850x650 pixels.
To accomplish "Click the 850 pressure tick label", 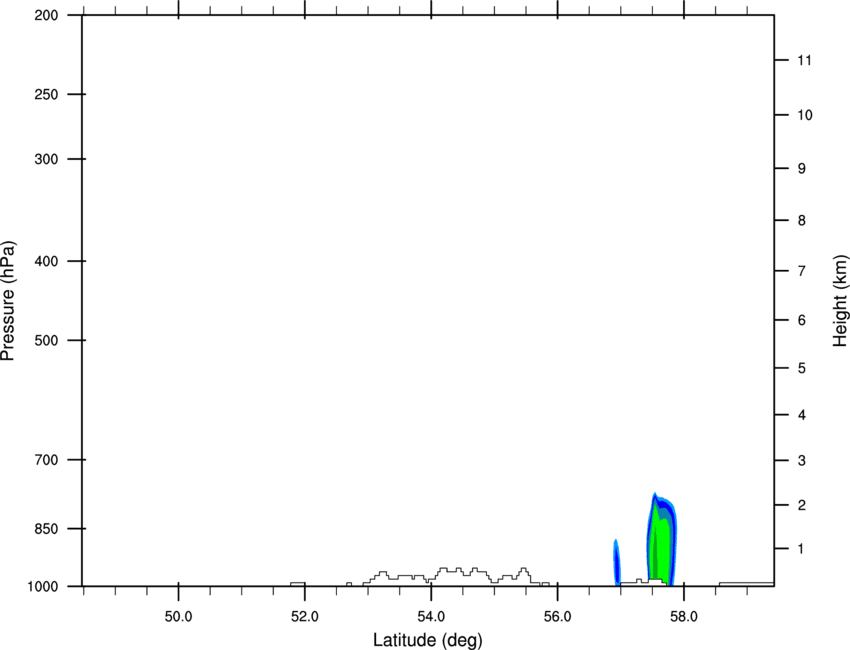I will (x=46, y=528).
